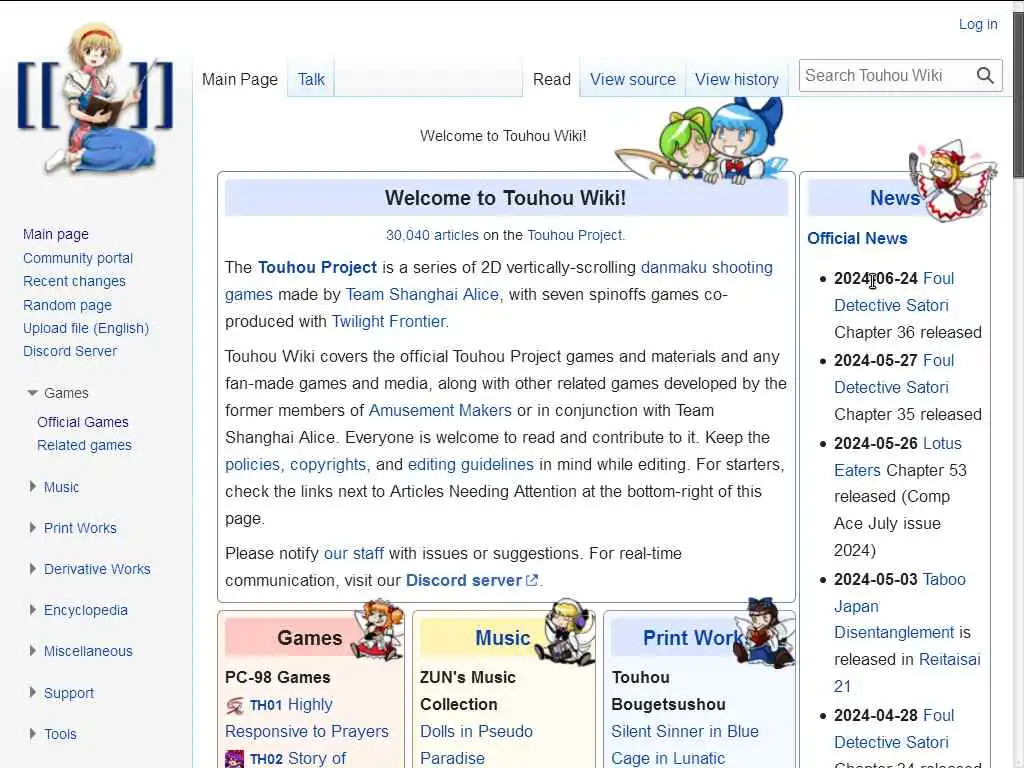
Task: Open the Twilight Frontier link
Action: tap(389, 321)
